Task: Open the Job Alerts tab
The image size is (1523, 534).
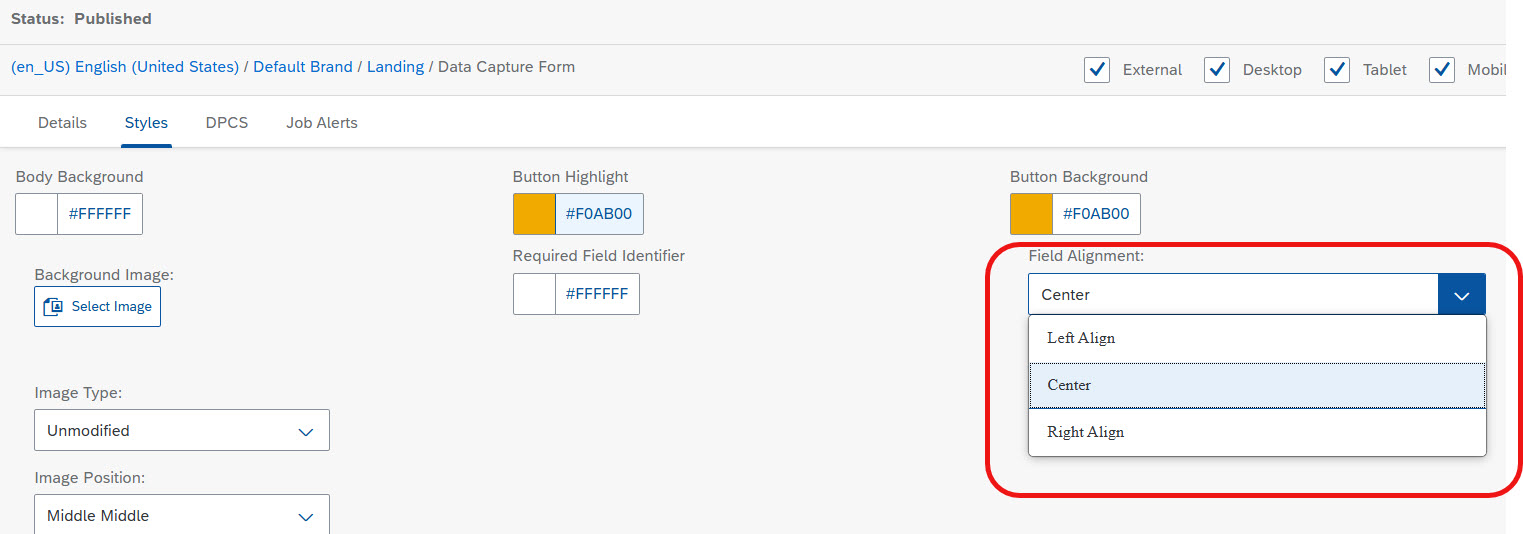Action: tap(322, 123)
